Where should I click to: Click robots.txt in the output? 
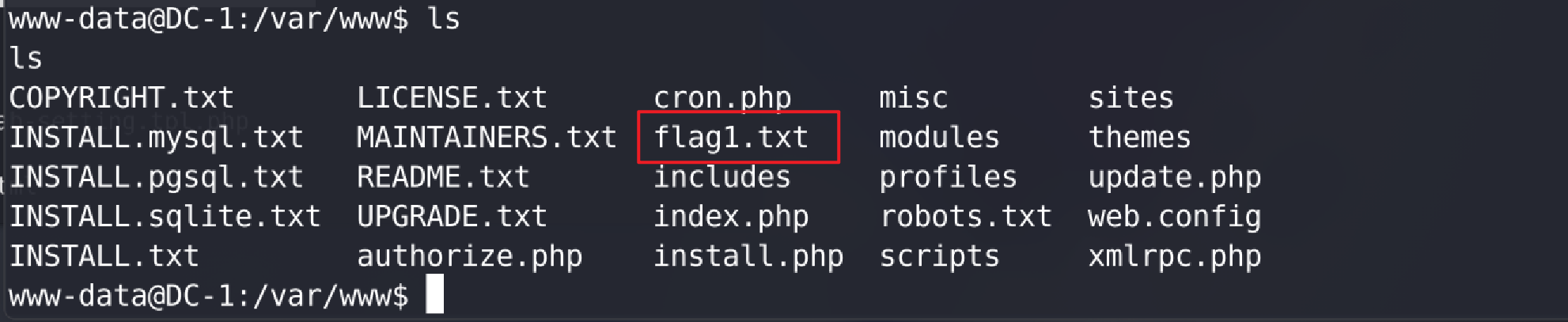pos(965,217)
